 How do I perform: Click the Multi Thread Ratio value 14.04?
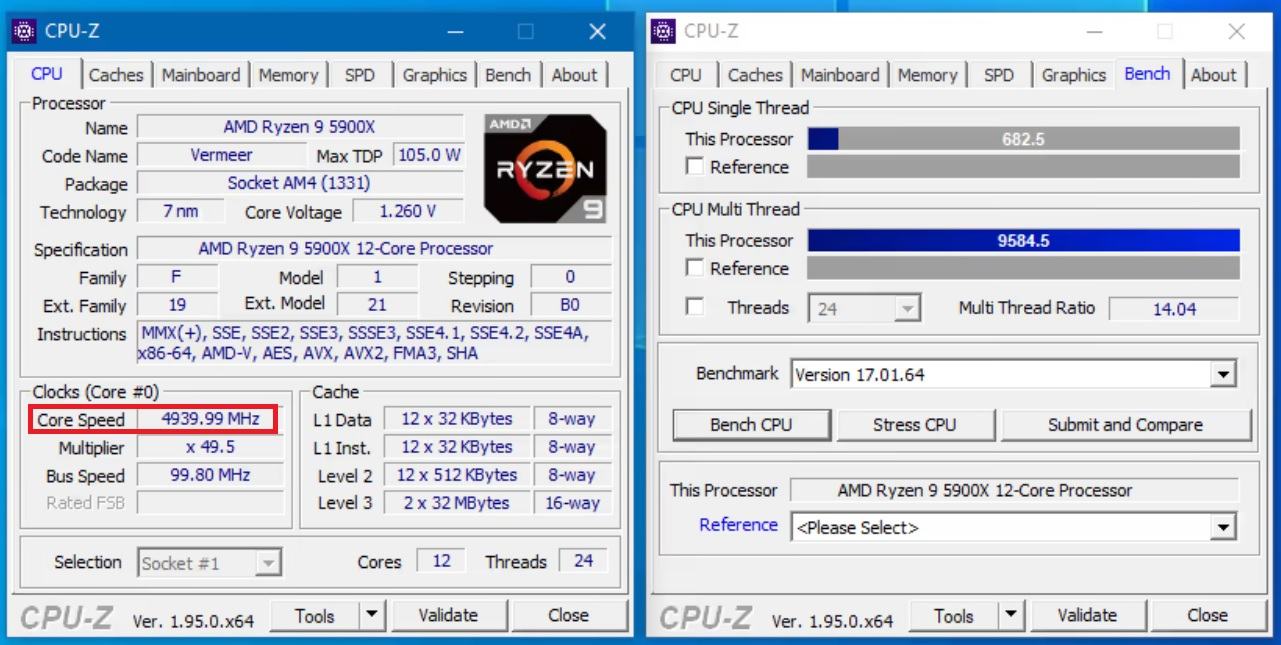coord(1174,309)
